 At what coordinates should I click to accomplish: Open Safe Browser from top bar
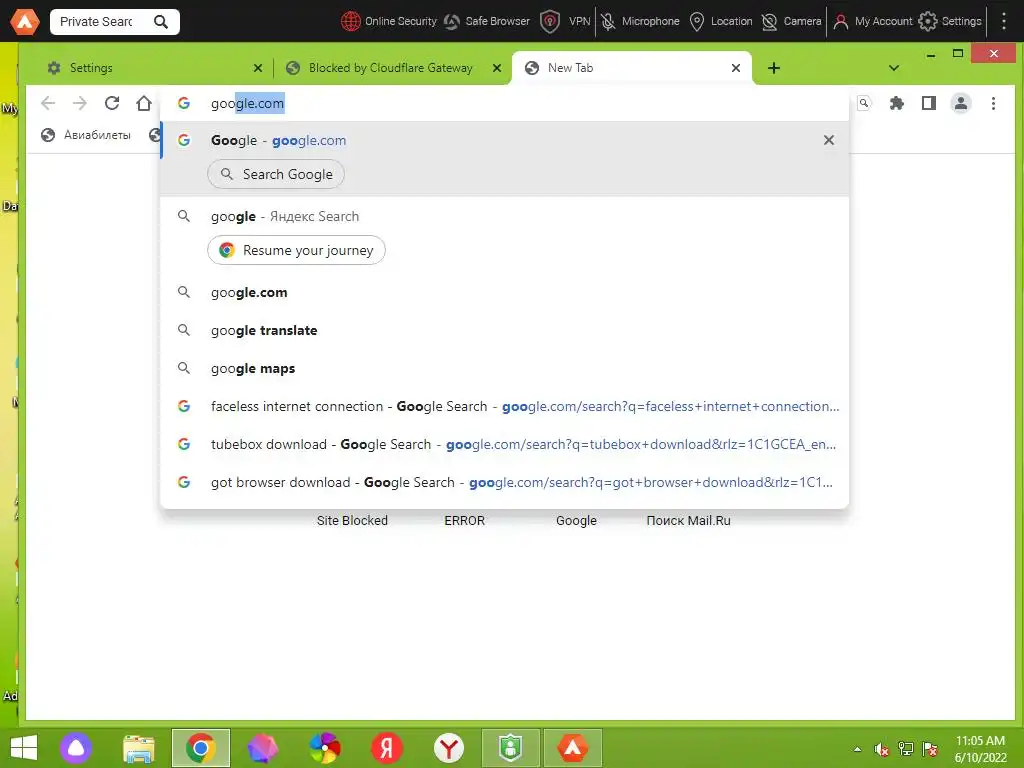click(x=487, y=22)
